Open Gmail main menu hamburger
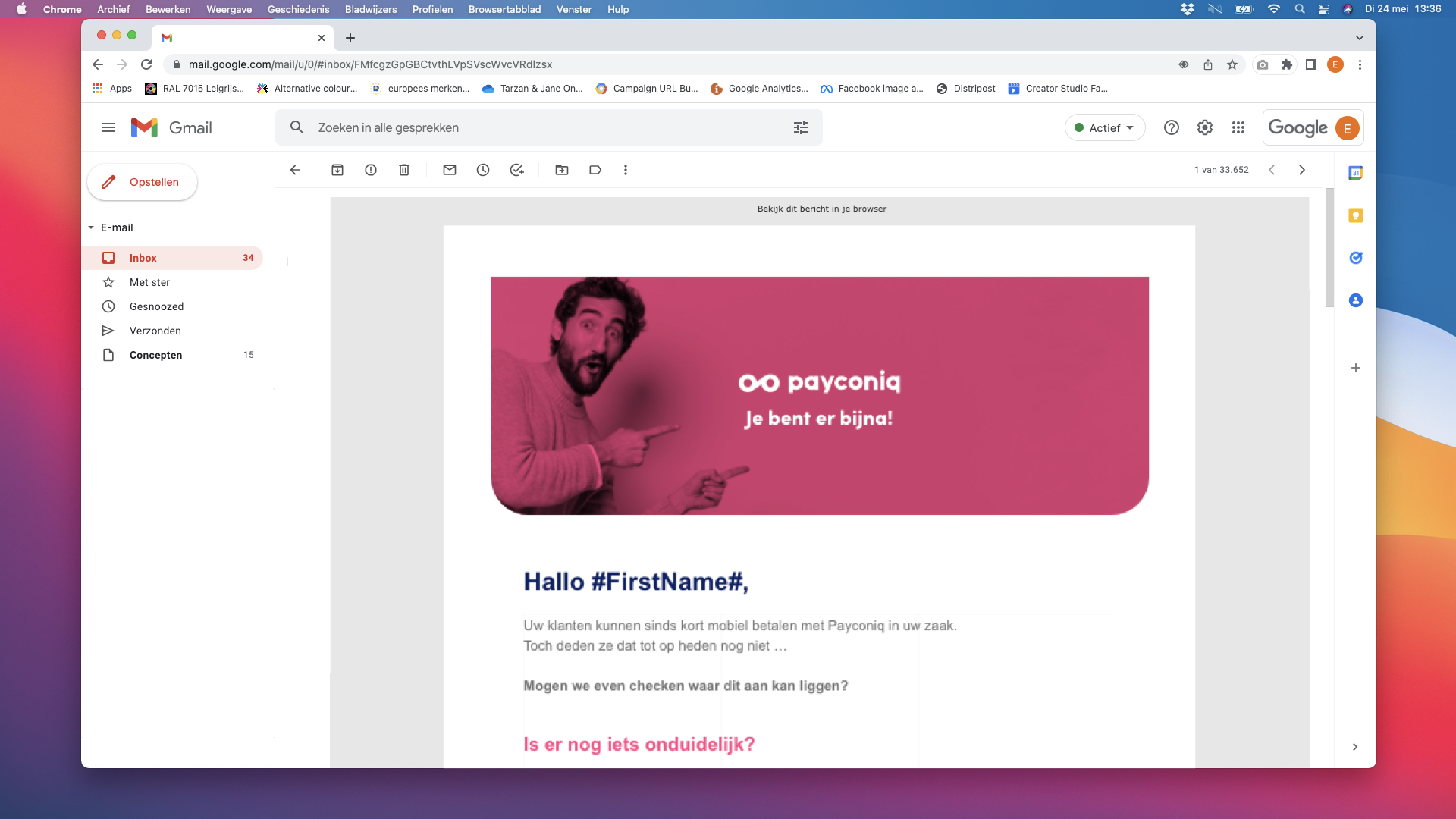The width and height of the screenshot is (1456, 819). (x=108, y=127)
